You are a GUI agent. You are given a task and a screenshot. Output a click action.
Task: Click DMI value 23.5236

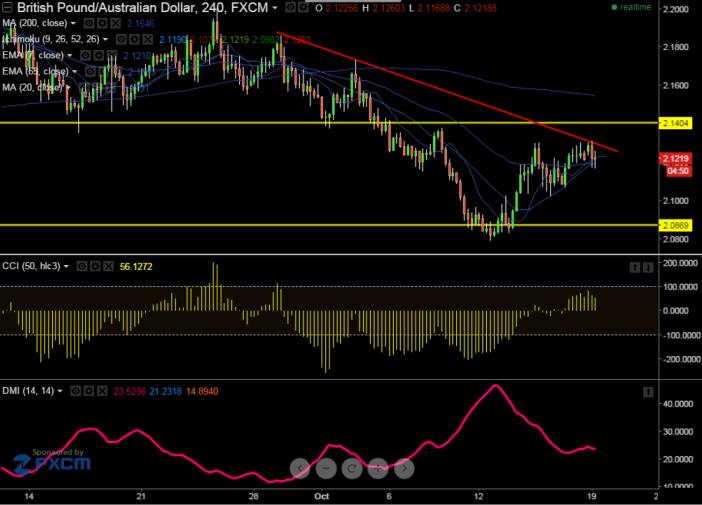click(x=129, y=392)
